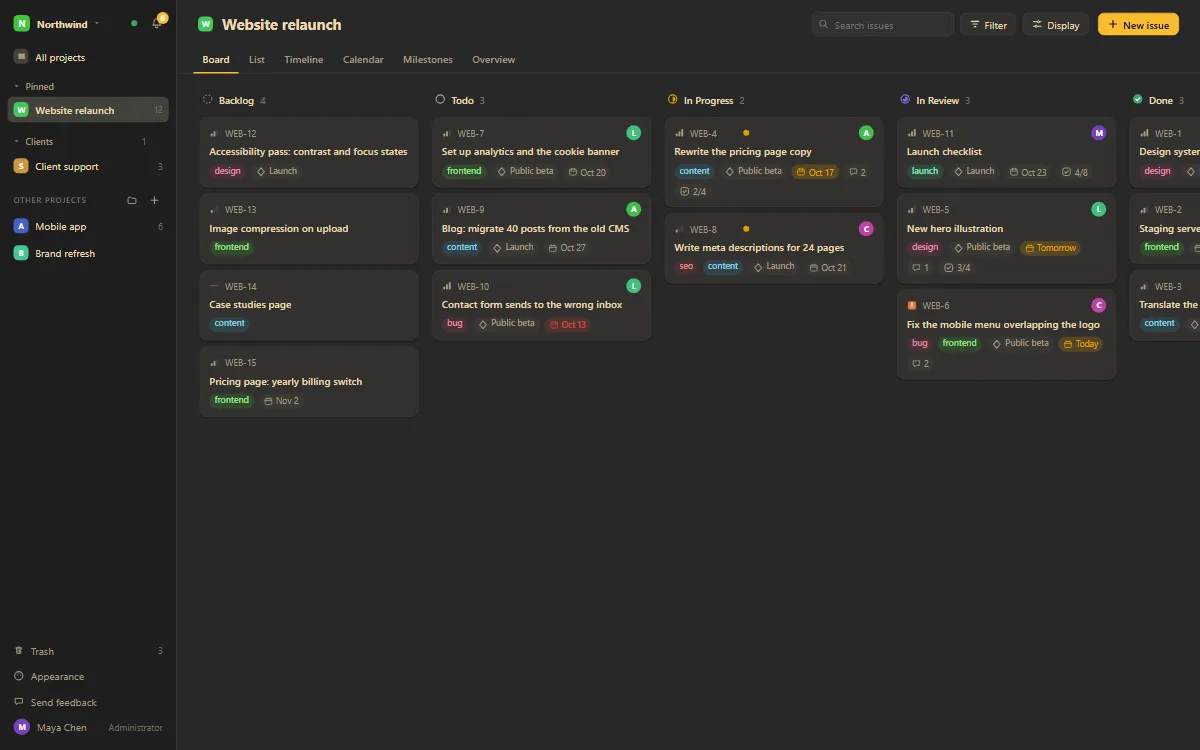This screenshot has width=1200, height=750.
Task: Switch to the Timeline tab
Action: 304,60
